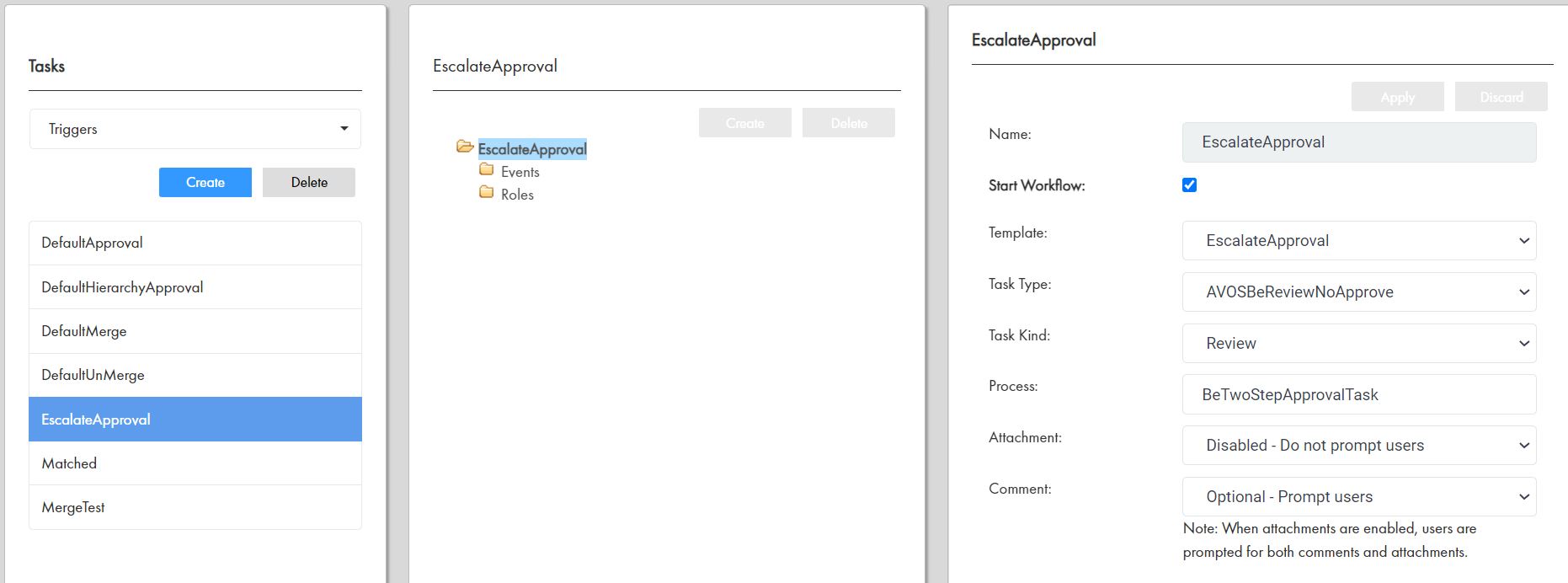Open the Template dropdown

click(x=1359, y=240)
